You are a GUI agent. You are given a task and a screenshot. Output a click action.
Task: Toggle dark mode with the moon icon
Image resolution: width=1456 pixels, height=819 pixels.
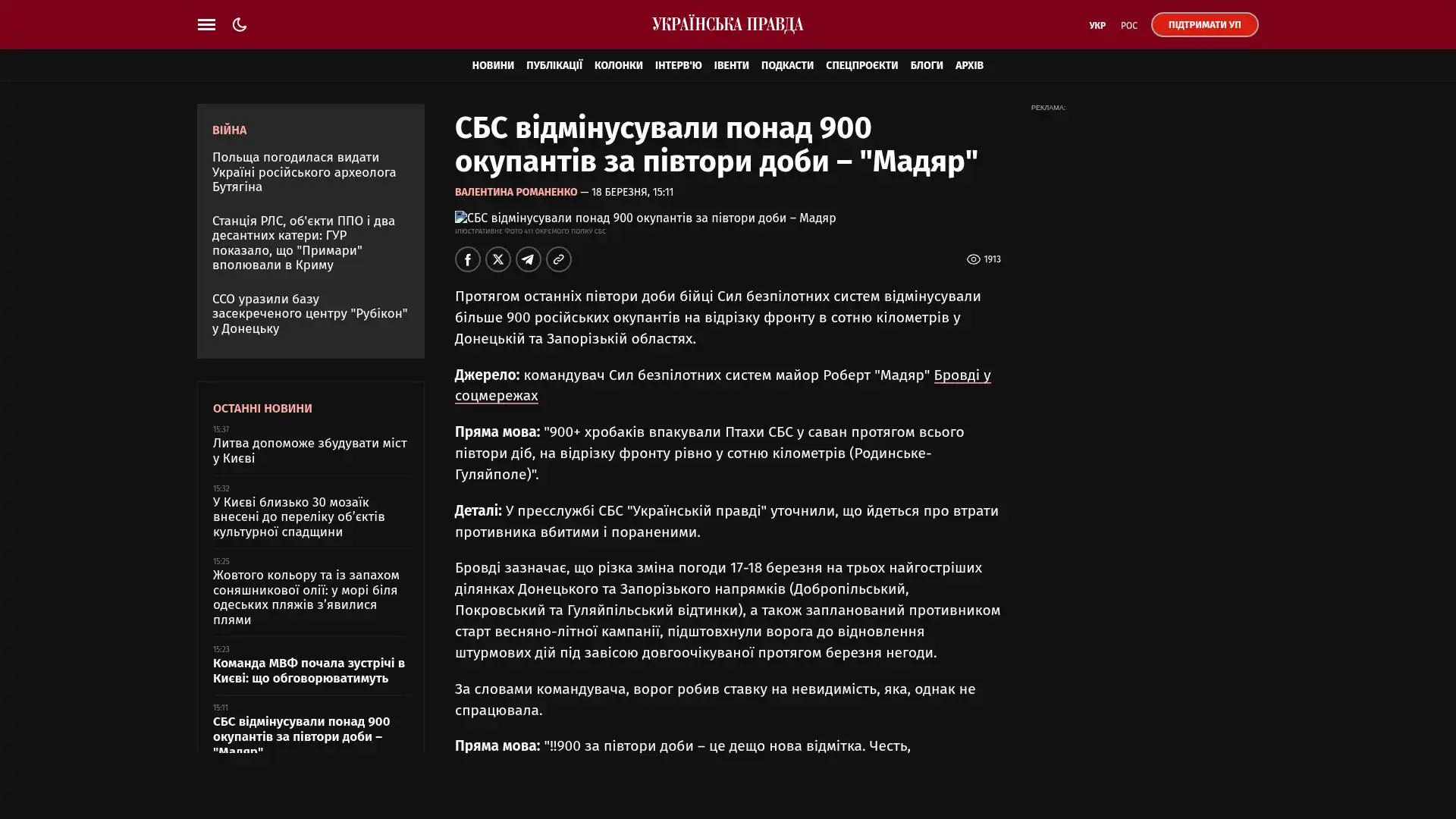(240, 25)
